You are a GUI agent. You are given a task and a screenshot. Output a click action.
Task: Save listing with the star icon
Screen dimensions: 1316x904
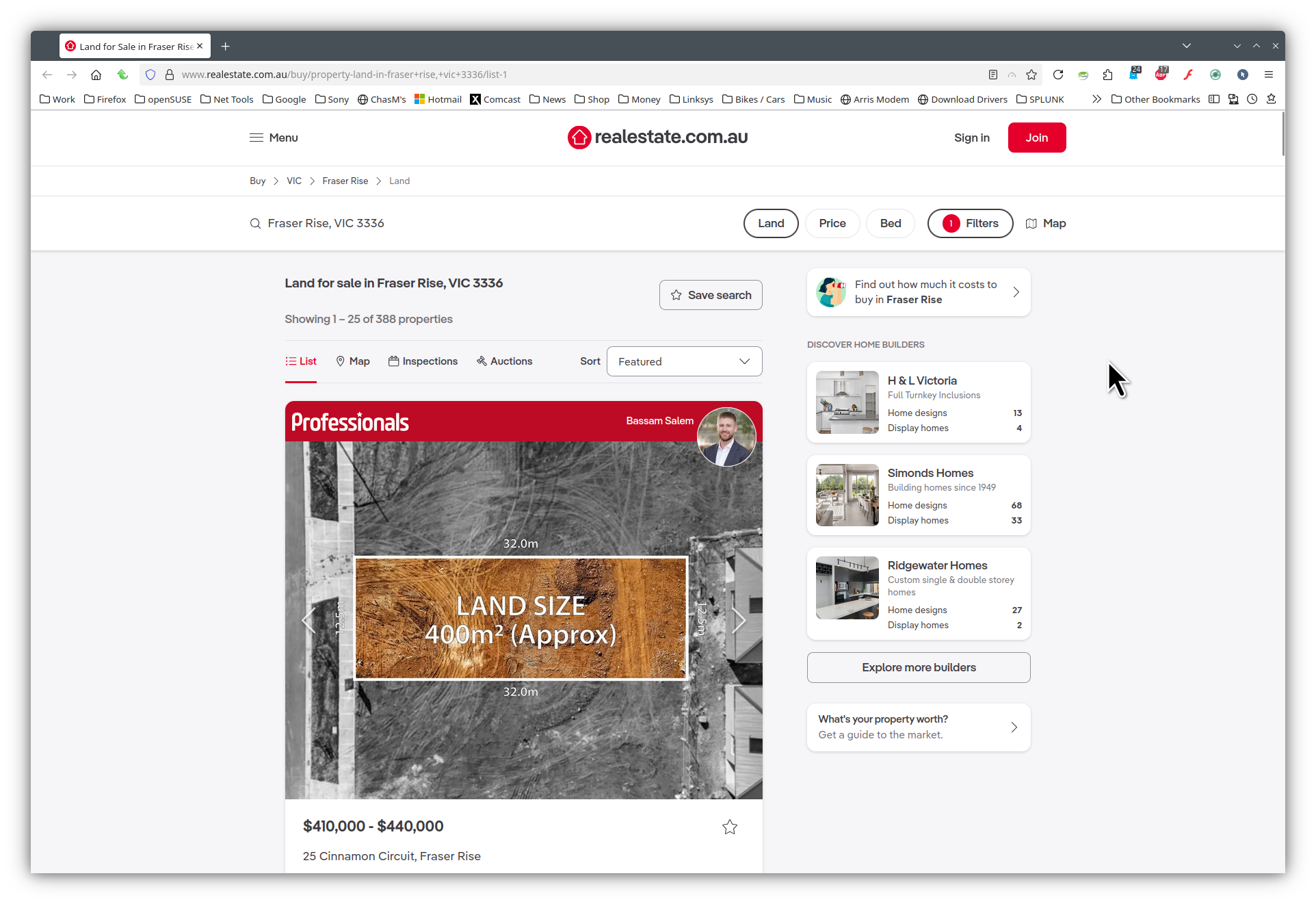point(730,827)
